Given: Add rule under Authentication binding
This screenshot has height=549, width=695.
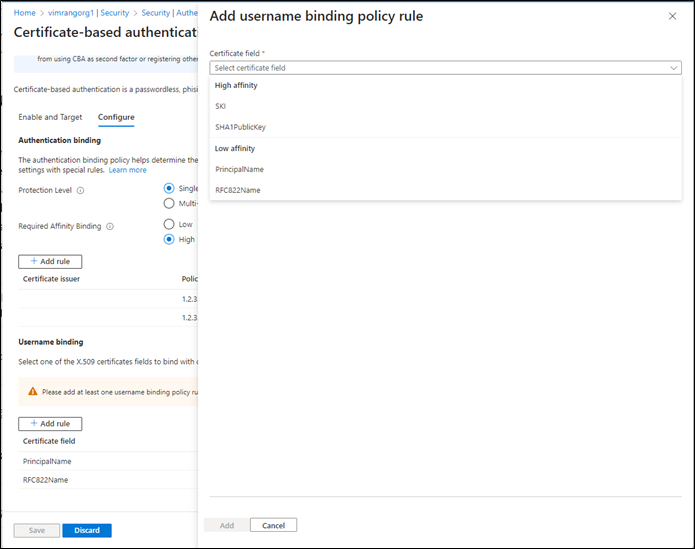Looking at the screenshot, I should (x=50, y=261).
